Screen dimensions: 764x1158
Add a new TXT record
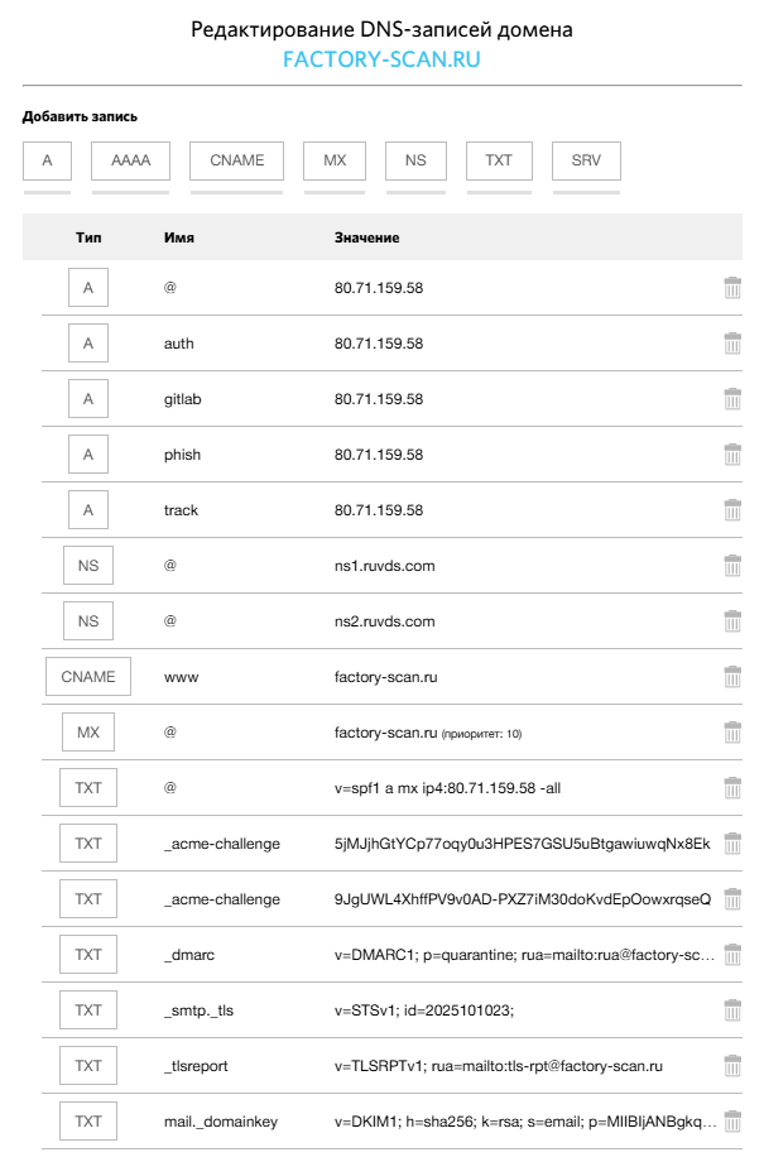(x=499, y=161)
